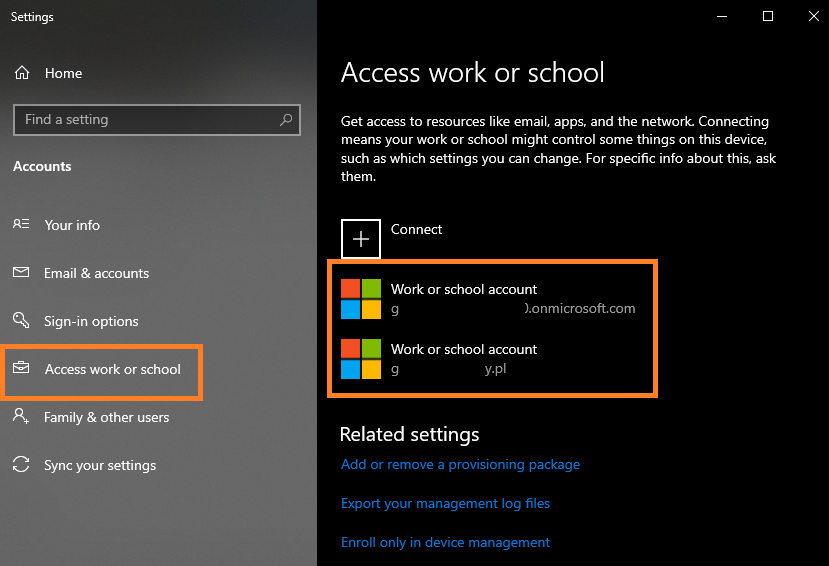Select Access work or school in sidebar

click(113, 369)
